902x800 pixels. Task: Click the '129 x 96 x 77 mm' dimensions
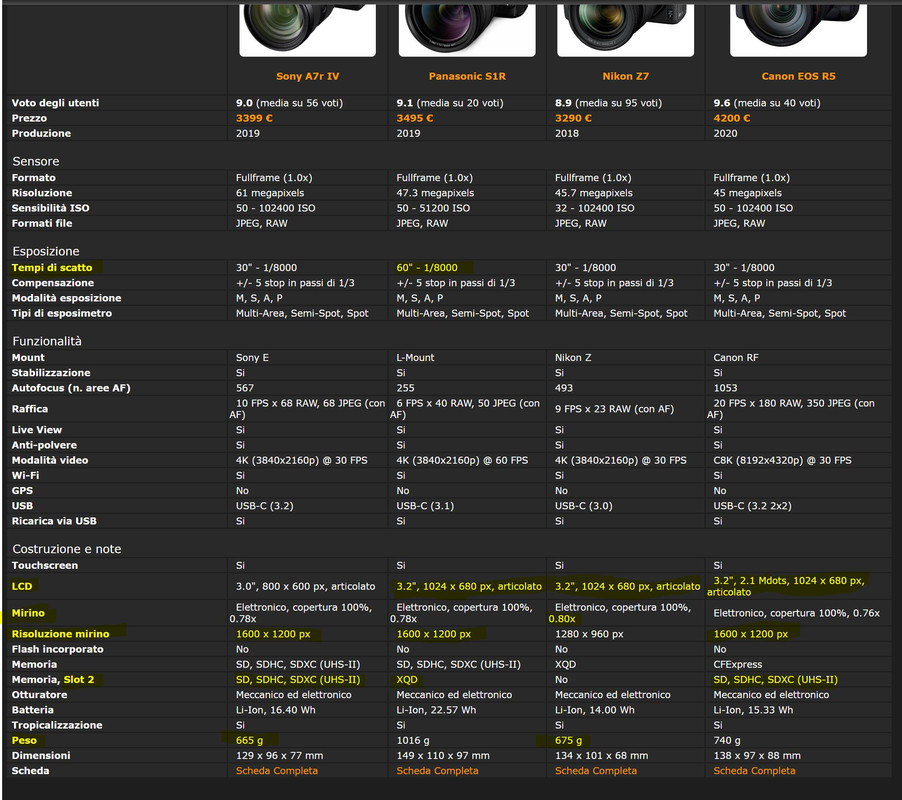280,755
